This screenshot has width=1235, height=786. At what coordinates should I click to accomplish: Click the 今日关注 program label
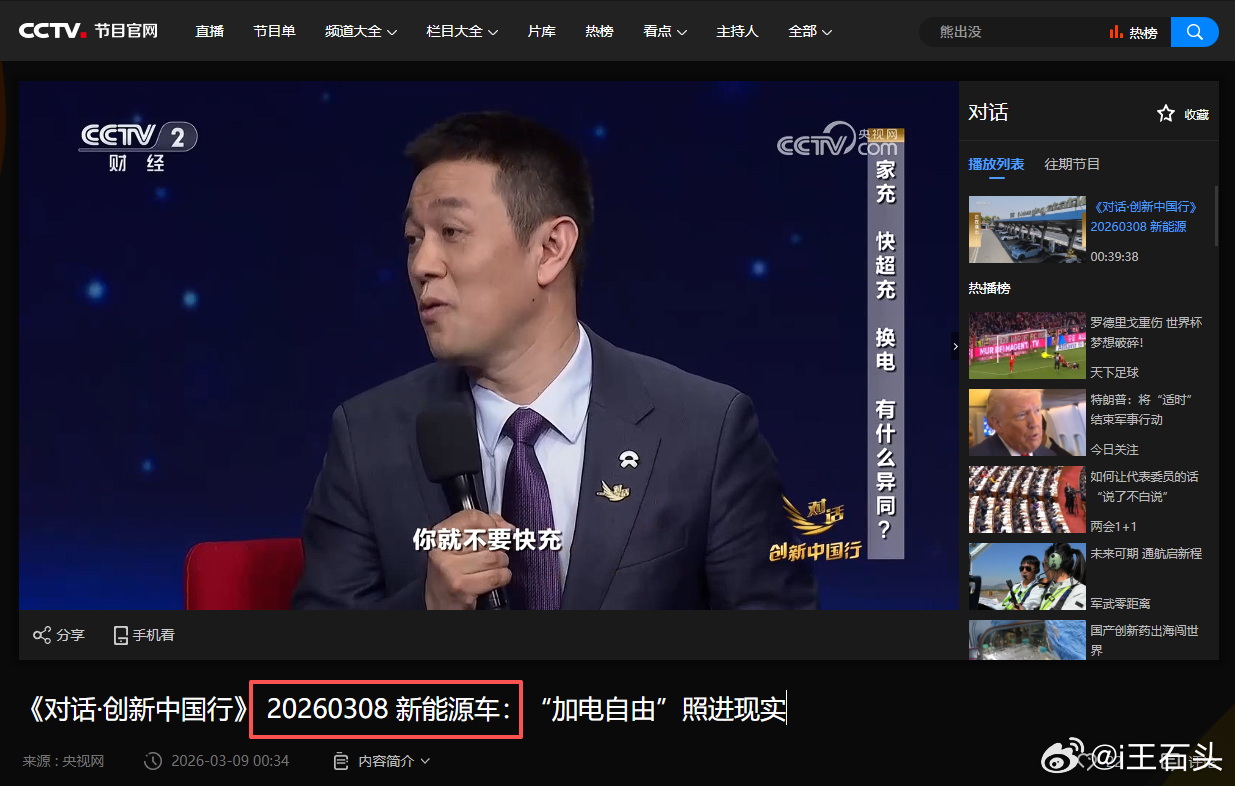[x=1114, y=449]
